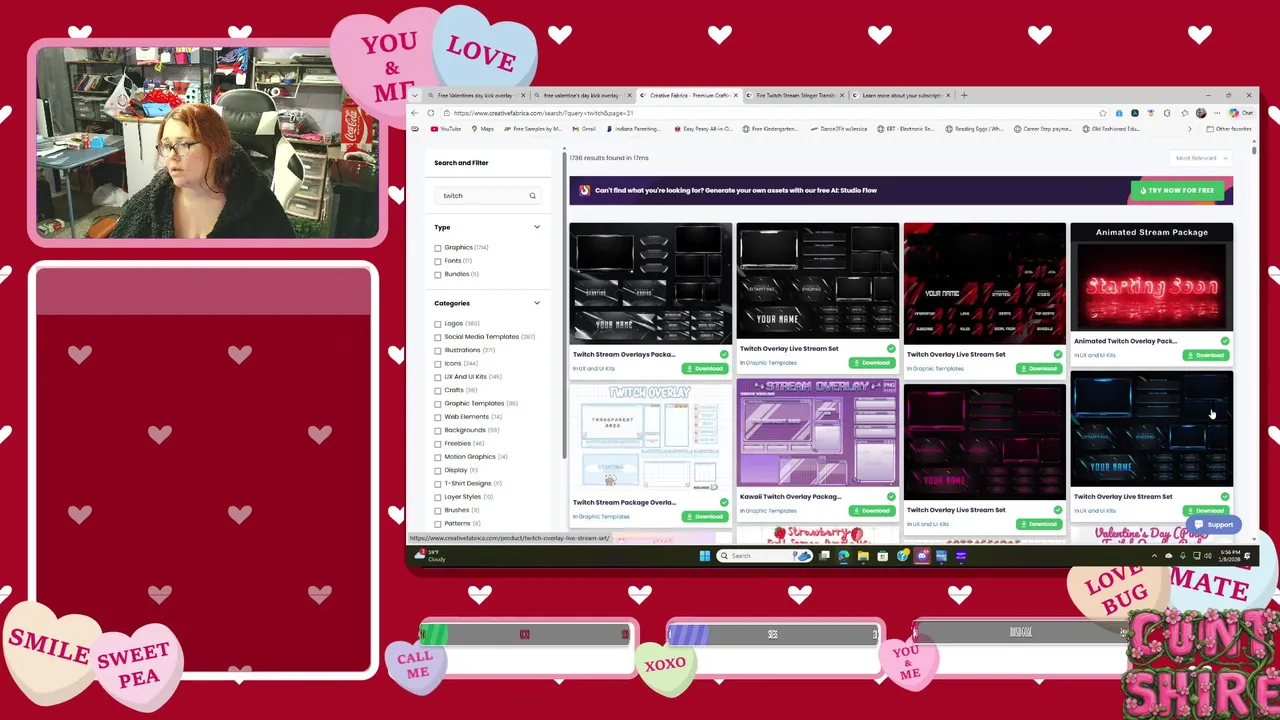The width and height of the screenshot is (1280, 720).
Task: Expand the bookmarks bar overflow chevron
Action: [x=1190, y=129]
